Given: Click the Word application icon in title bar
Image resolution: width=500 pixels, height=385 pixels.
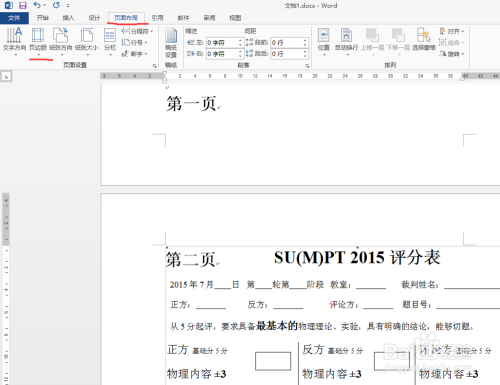Looking at the screenshot, I should tap(9, 5).
